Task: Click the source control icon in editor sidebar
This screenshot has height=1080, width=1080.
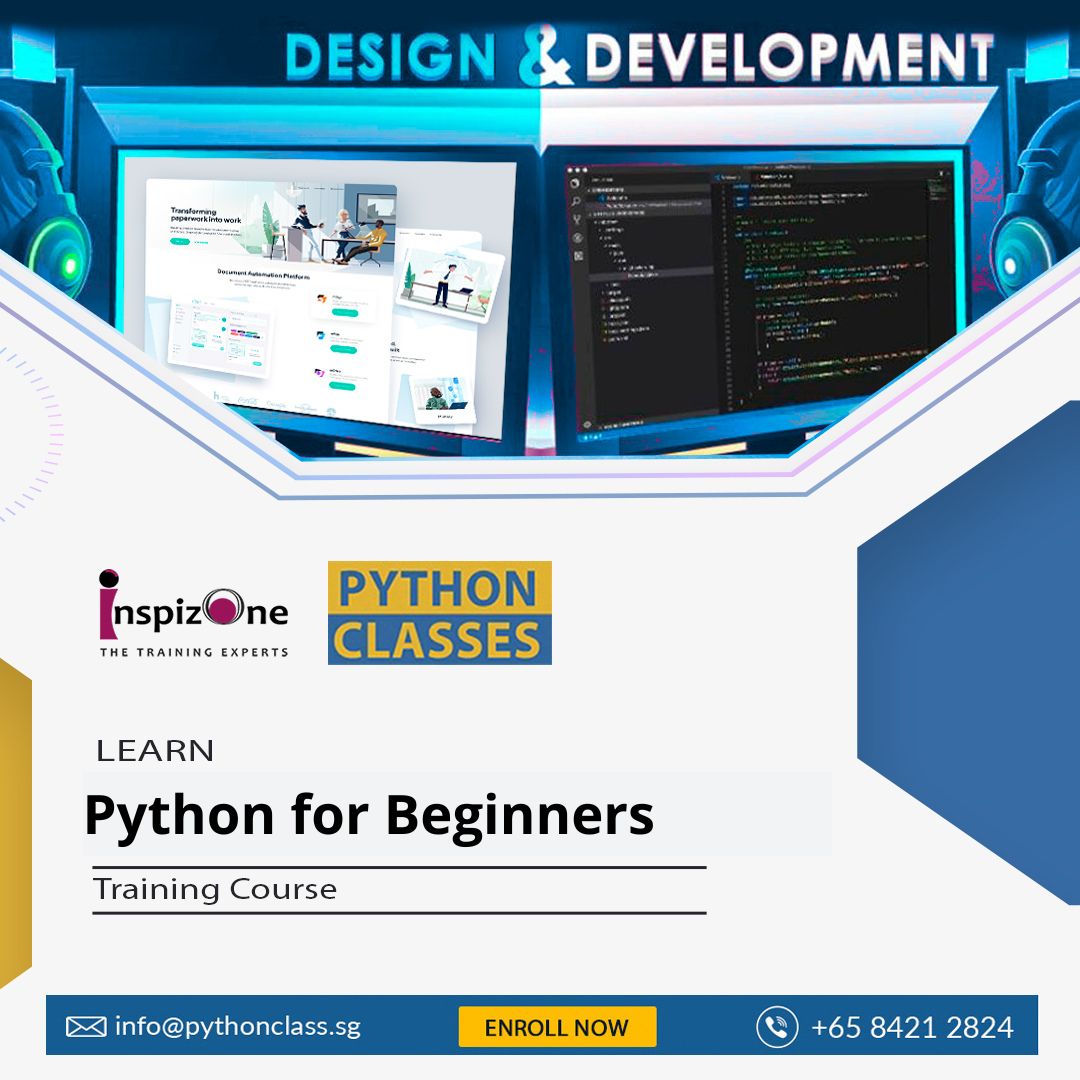Action: coord(577,220)
